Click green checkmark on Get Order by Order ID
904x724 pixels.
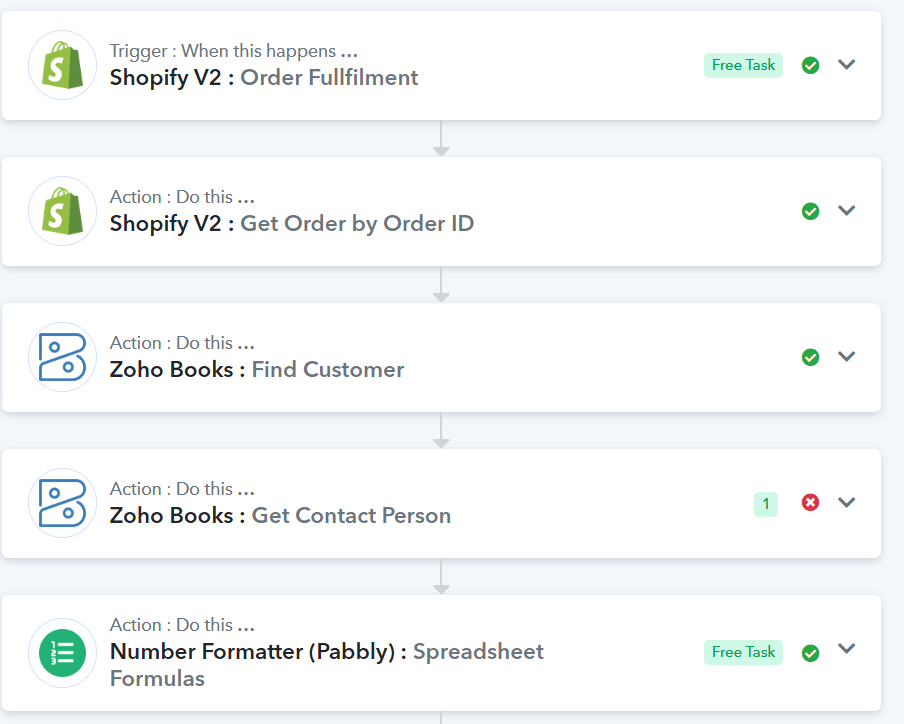[810, 211]
